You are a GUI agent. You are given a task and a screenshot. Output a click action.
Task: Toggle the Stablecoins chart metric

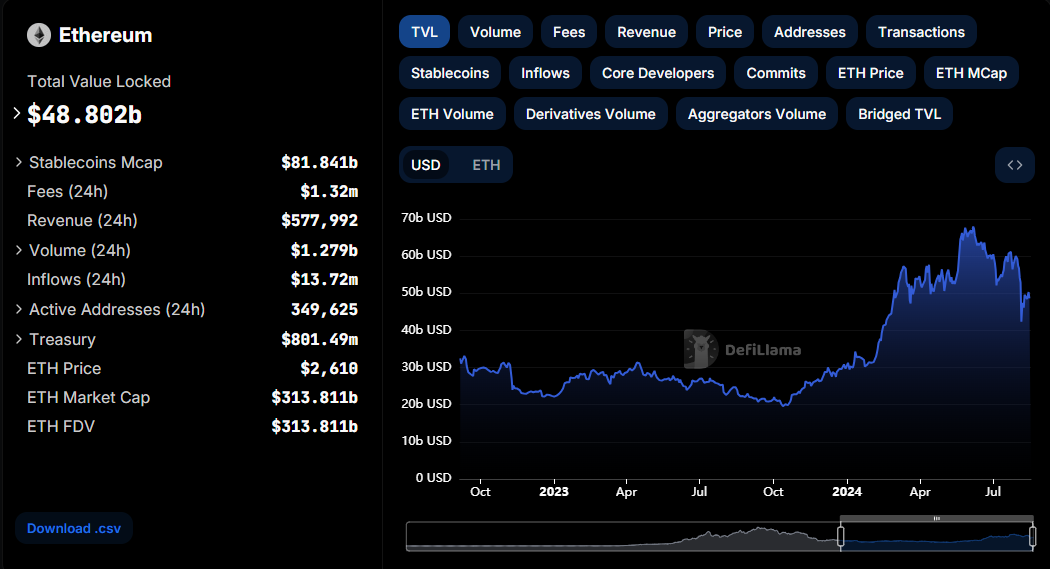click(x=450, y=73)
